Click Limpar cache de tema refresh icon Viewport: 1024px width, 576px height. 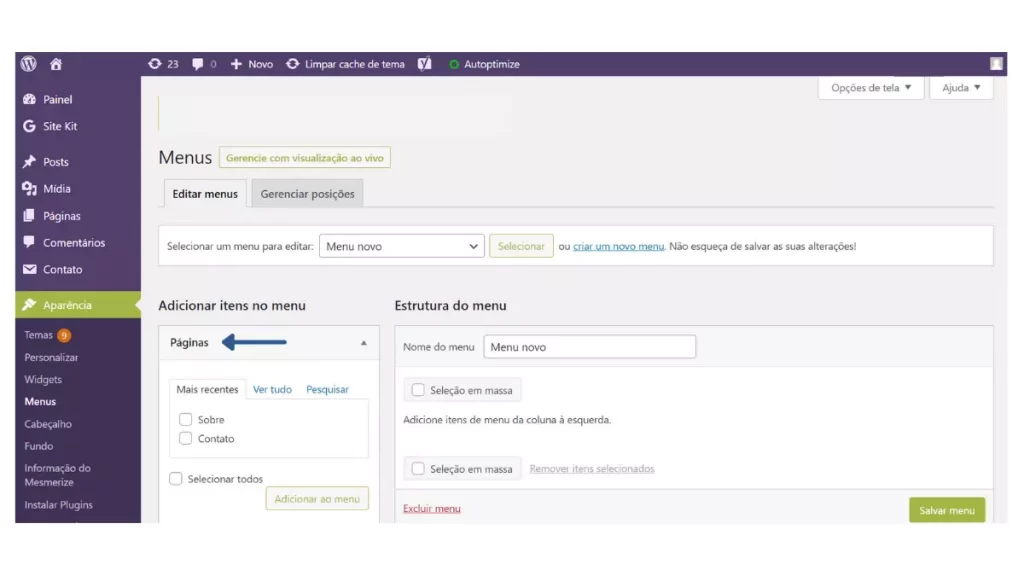pyautogui.click(x=293, y=64)
